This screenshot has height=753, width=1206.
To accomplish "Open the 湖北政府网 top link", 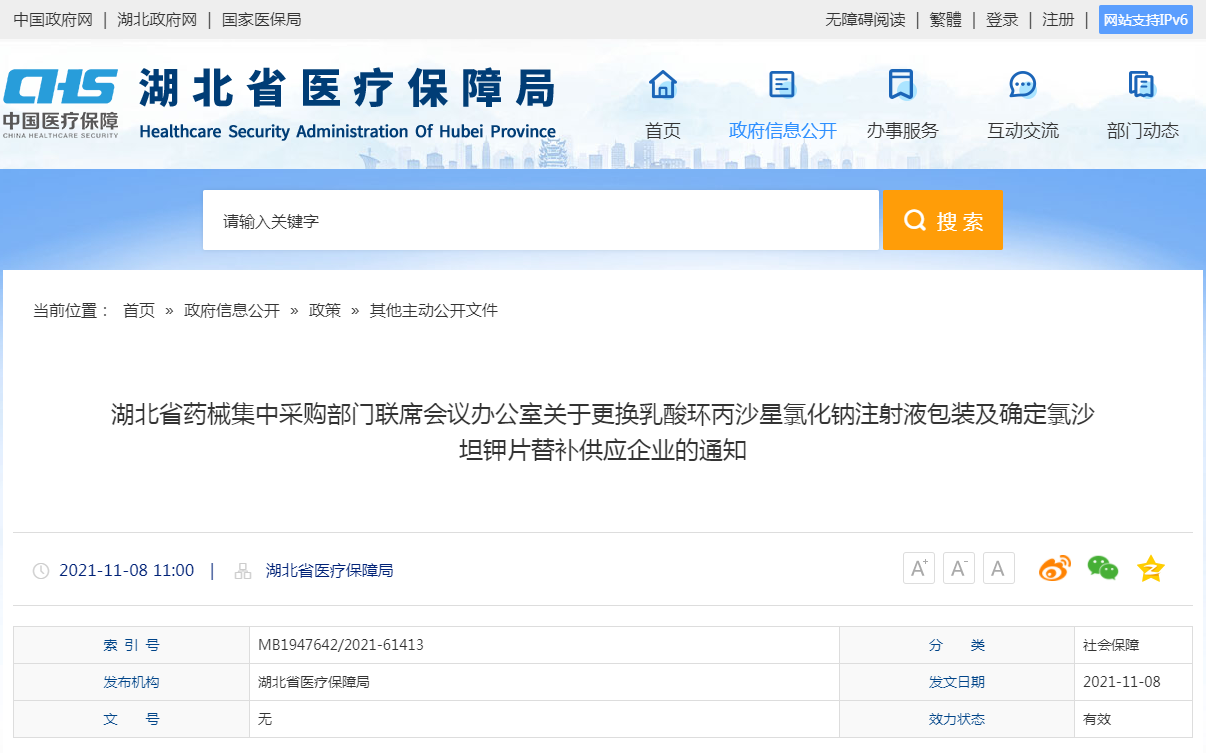I will (157, 19).
